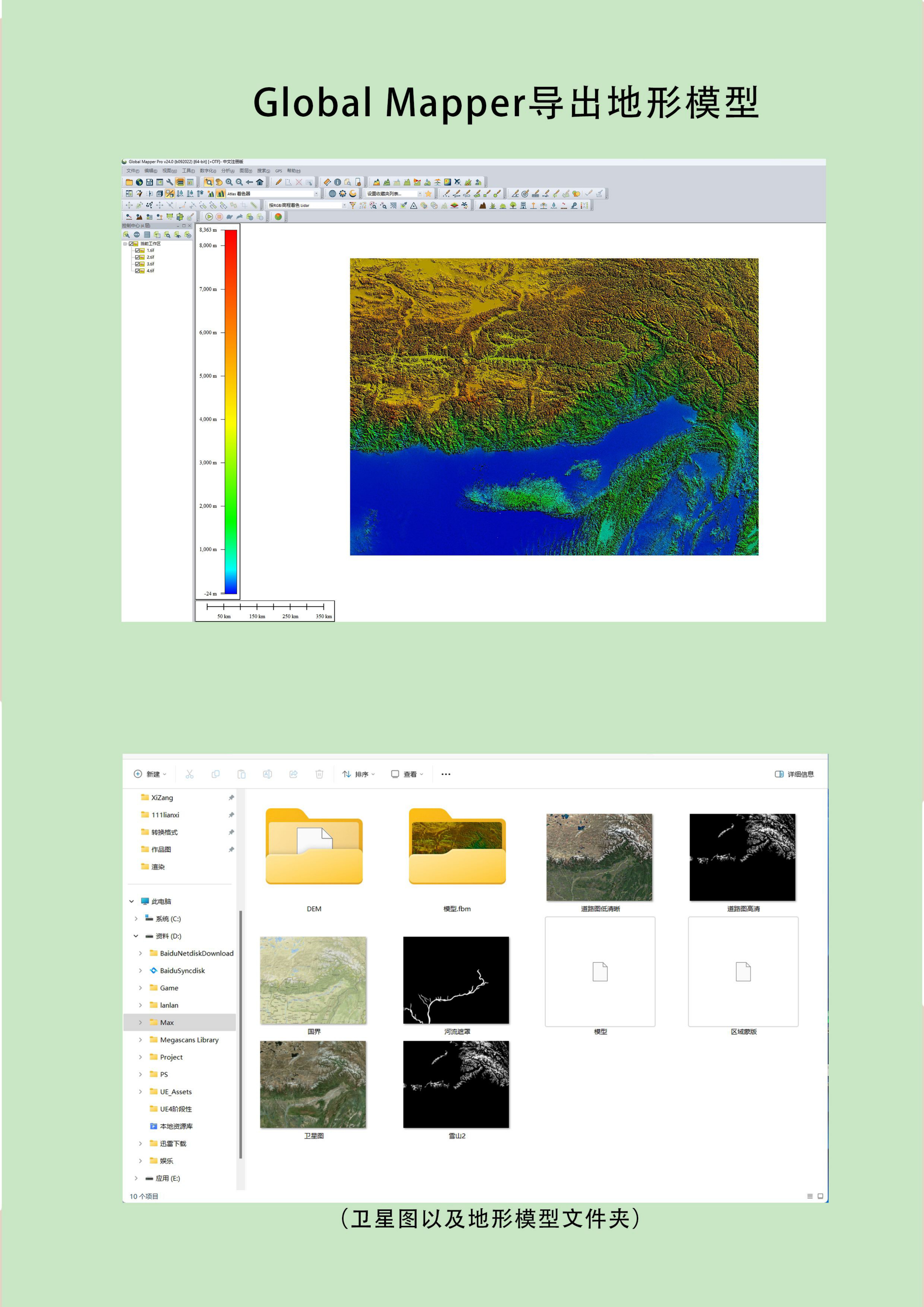Select the Pan hand tool
The height and width of the screenshot is (1307, 924).
tap(219, 182)
